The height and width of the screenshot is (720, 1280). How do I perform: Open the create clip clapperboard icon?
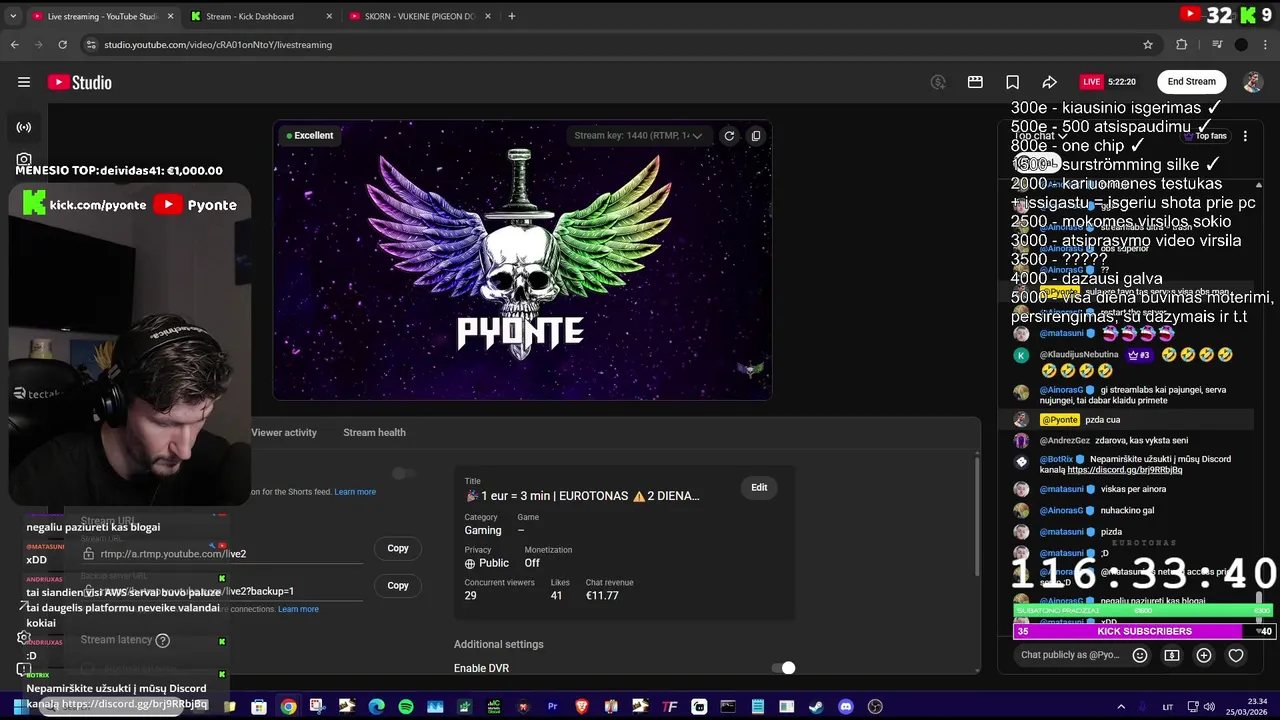click(x=975, y=82)
